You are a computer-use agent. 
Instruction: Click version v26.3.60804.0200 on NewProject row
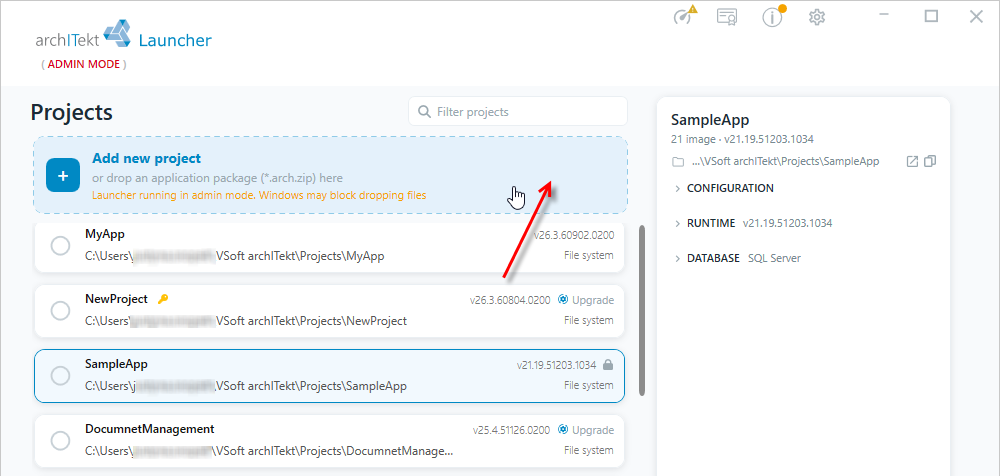tap(510, 300)
